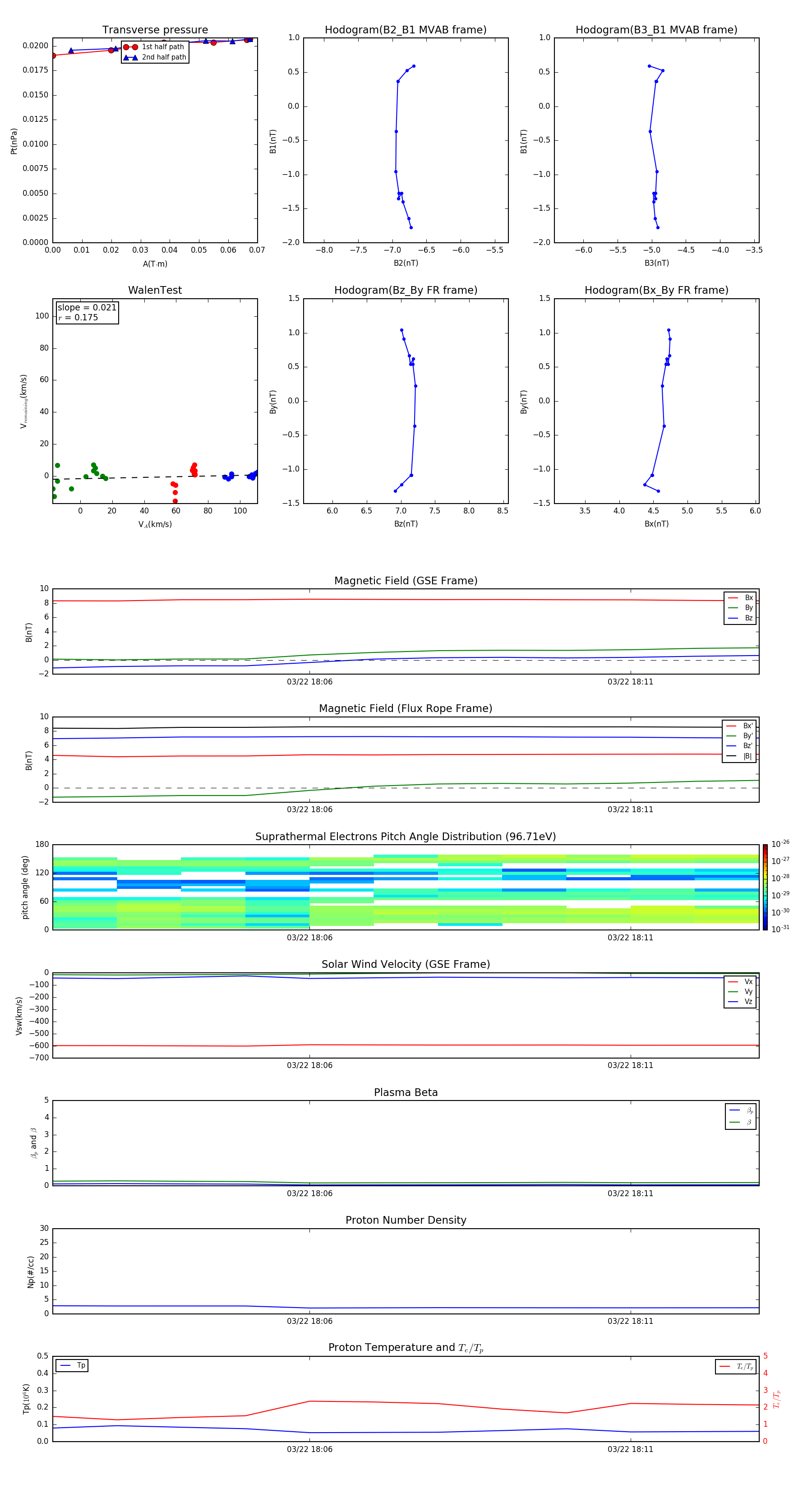Click the 'Hodogram(B3_B1 MVAB frame)' title

[656, 30]
